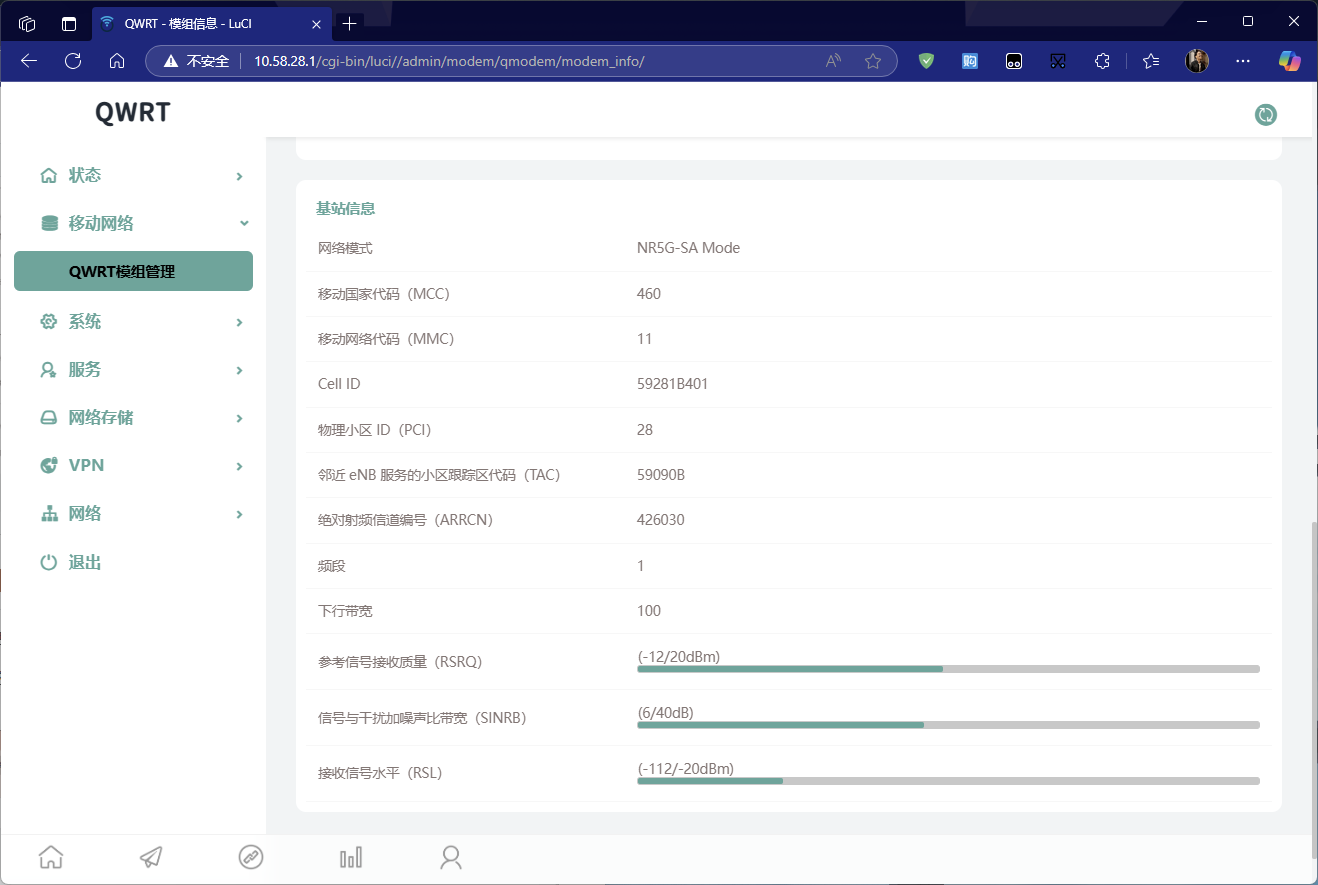Image resolution: width=1318 pixels, height=885 pixels.
Task: Click the SINRB progress bar
Action: pyautogui.click(x=948, y=724)
